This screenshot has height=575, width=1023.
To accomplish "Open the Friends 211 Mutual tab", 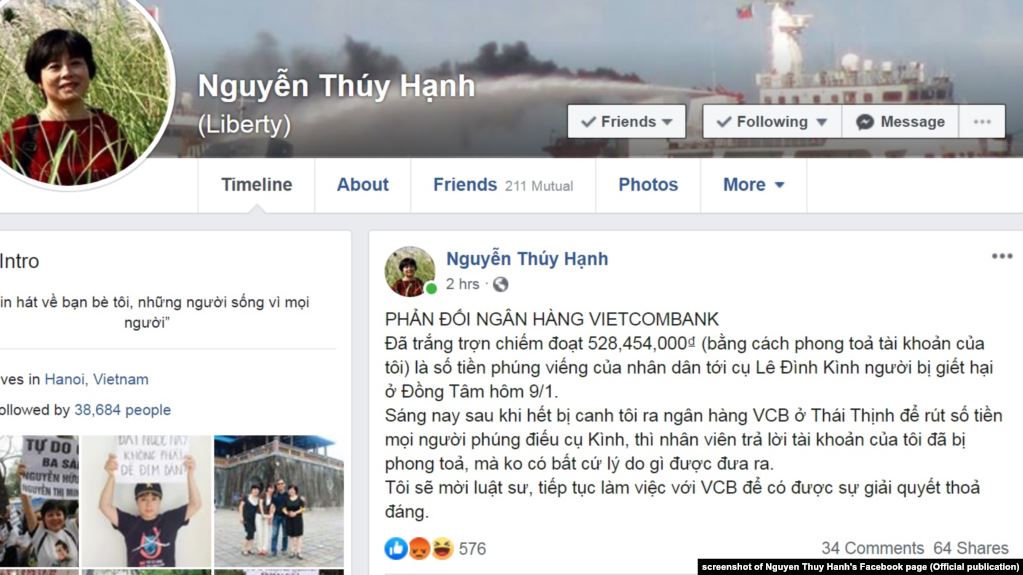I will coord(503,185).
